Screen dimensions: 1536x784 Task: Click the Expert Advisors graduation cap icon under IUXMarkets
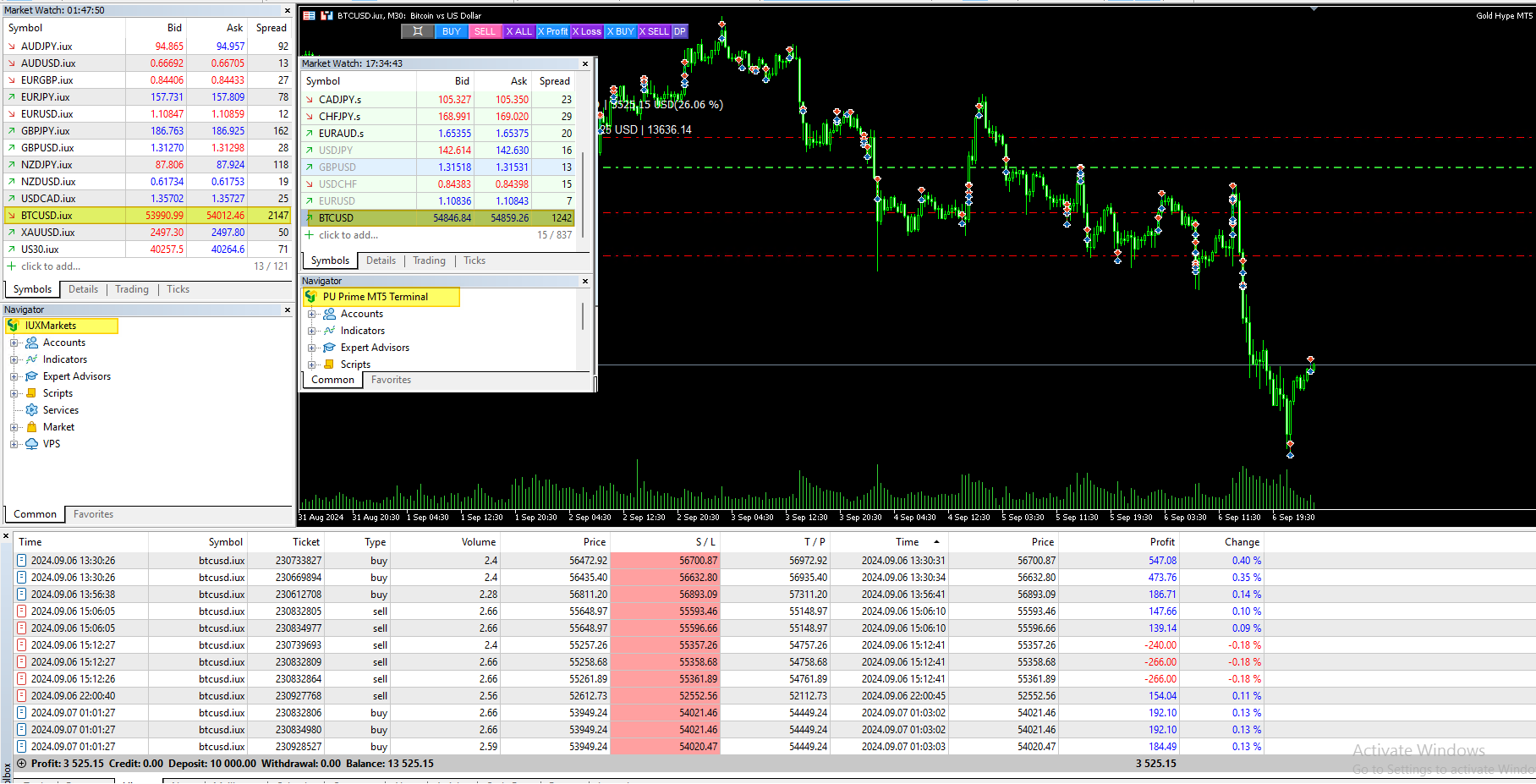32,376
